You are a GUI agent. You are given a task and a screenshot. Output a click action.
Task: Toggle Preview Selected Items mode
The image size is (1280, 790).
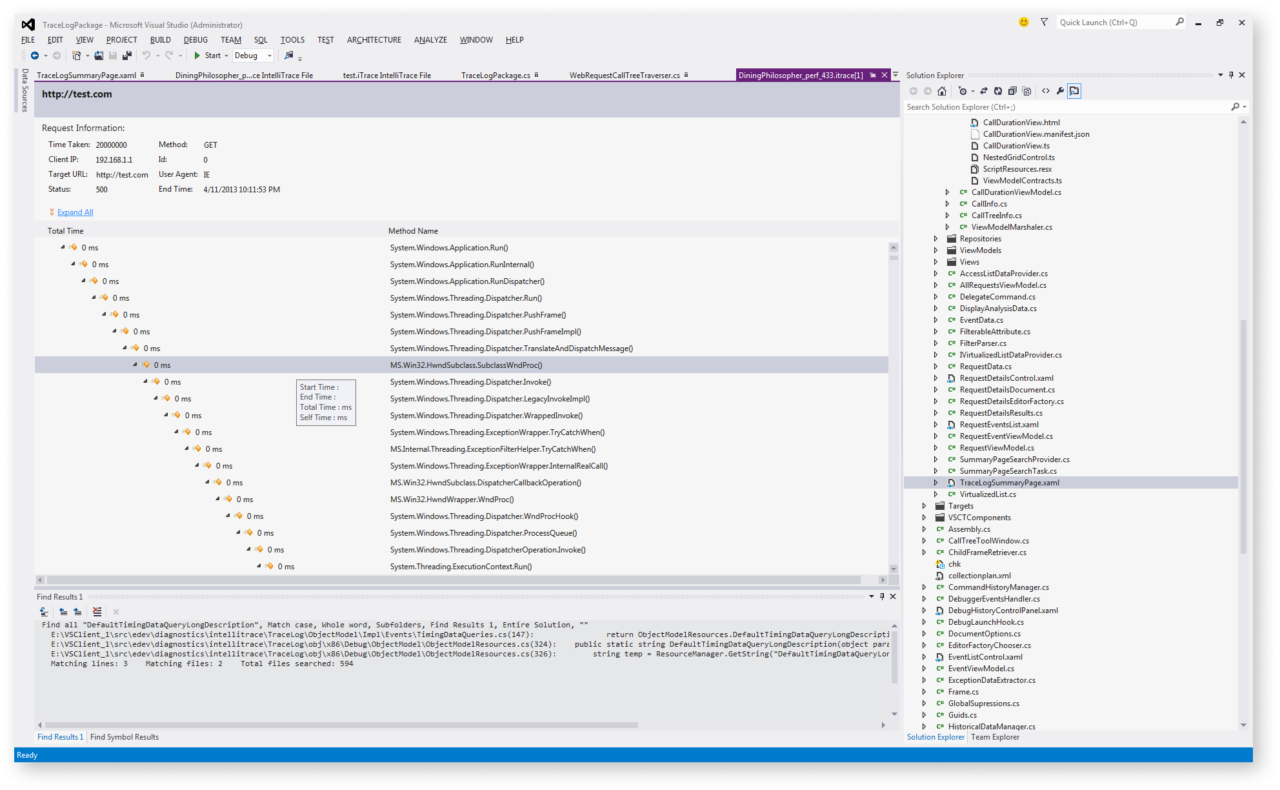pos(1074,91)
